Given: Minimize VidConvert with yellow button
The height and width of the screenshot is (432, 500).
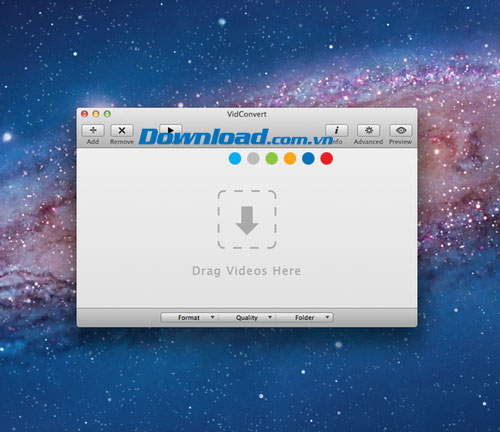Looking at the screenshot, I should (x=96, y=114).
